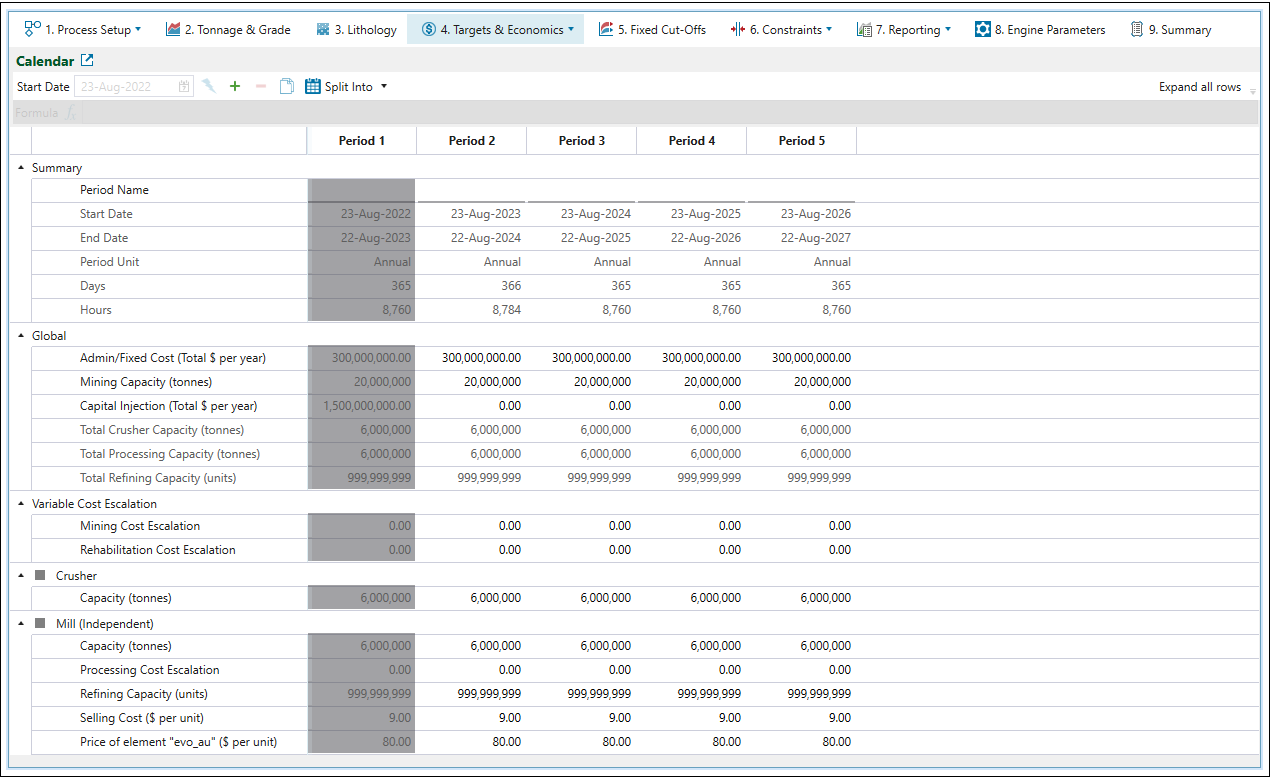Open the Split Into dropdown arrow
The image size is (1272, 780).
click(x=384, y=87)
